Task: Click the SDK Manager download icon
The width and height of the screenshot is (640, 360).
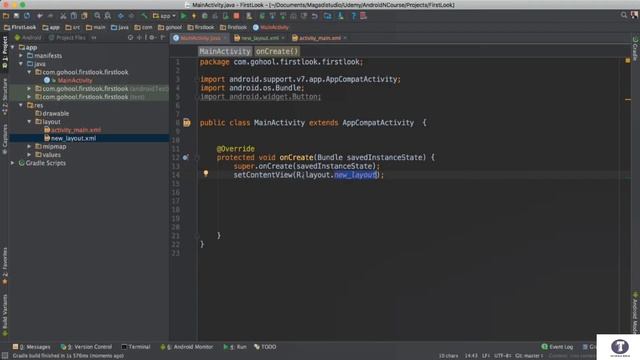Action: point(340,16)
